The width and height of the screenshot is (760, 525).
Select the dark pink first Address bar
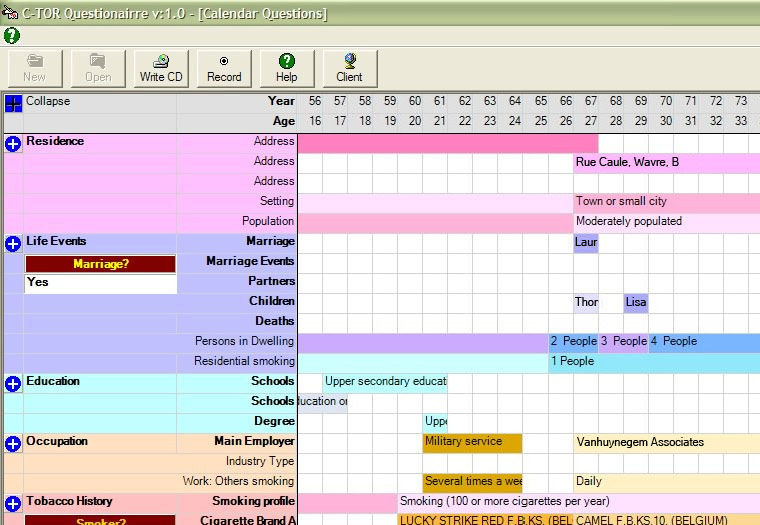click(x=448, y=143)
